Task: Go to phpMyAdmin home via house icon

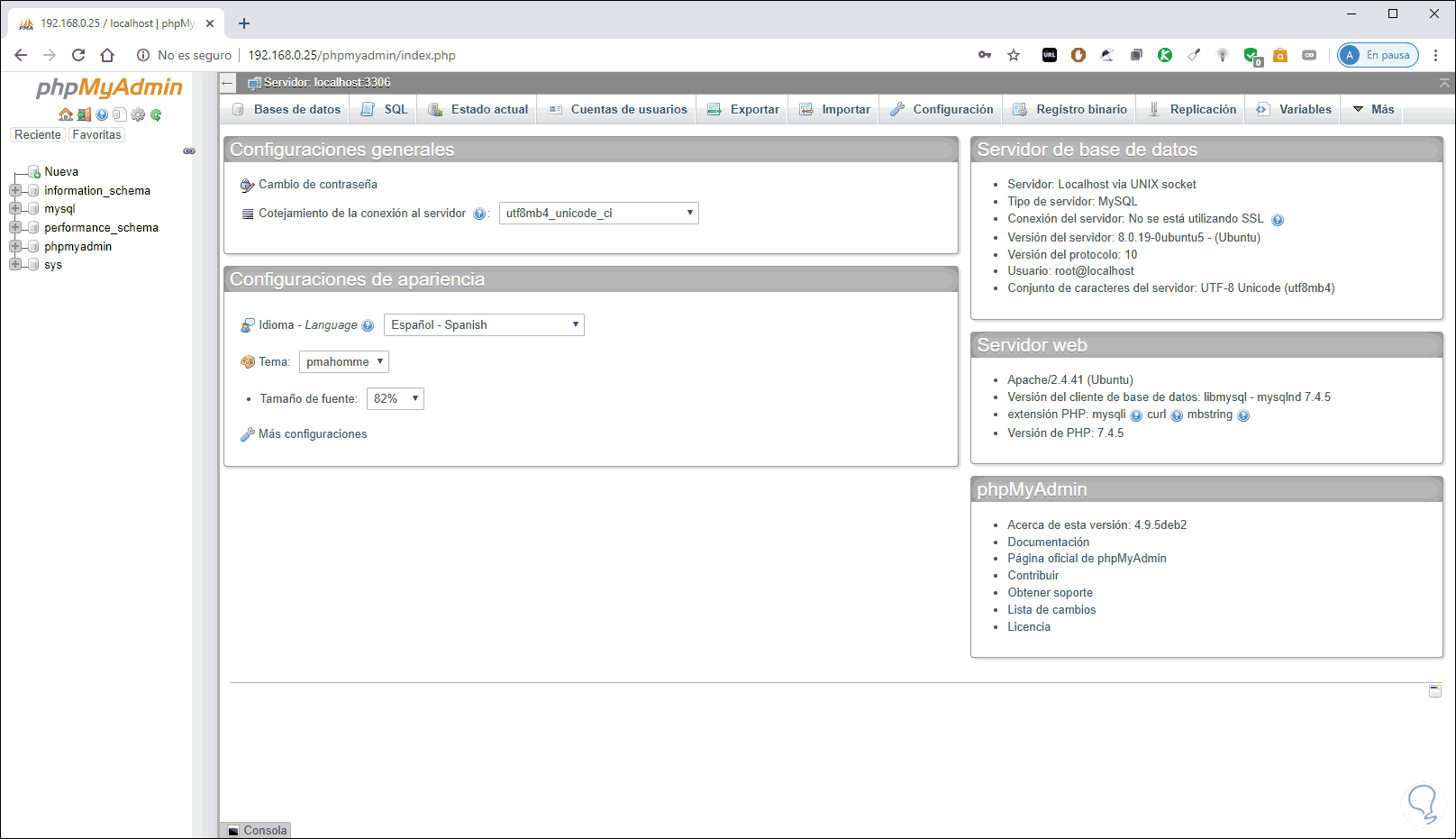Action: (x=65, y=114)
